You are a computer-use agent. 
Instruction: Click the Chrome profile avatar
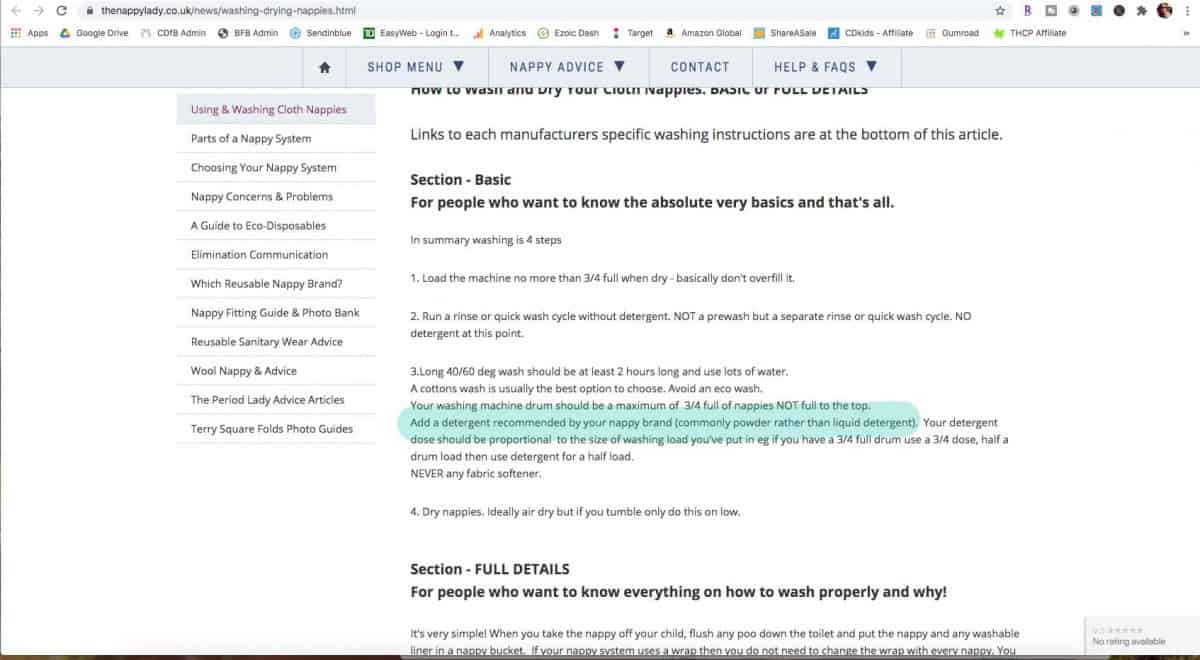coord(1164,11)
